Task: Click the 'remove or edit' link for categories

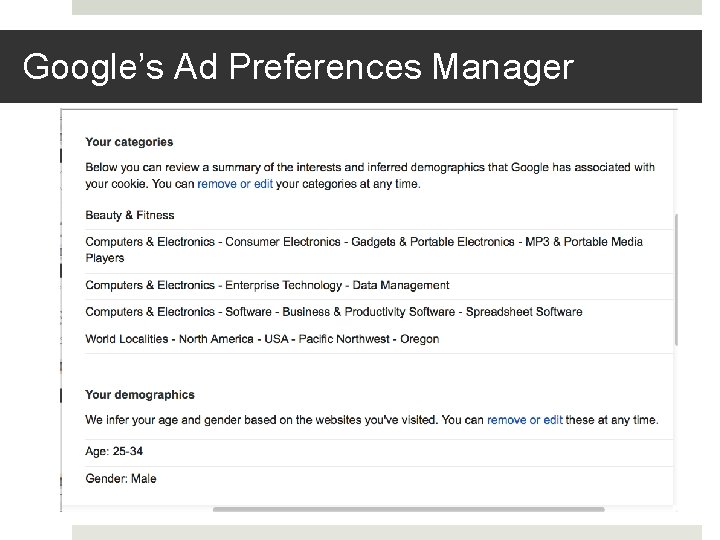Action: (235, 184)
